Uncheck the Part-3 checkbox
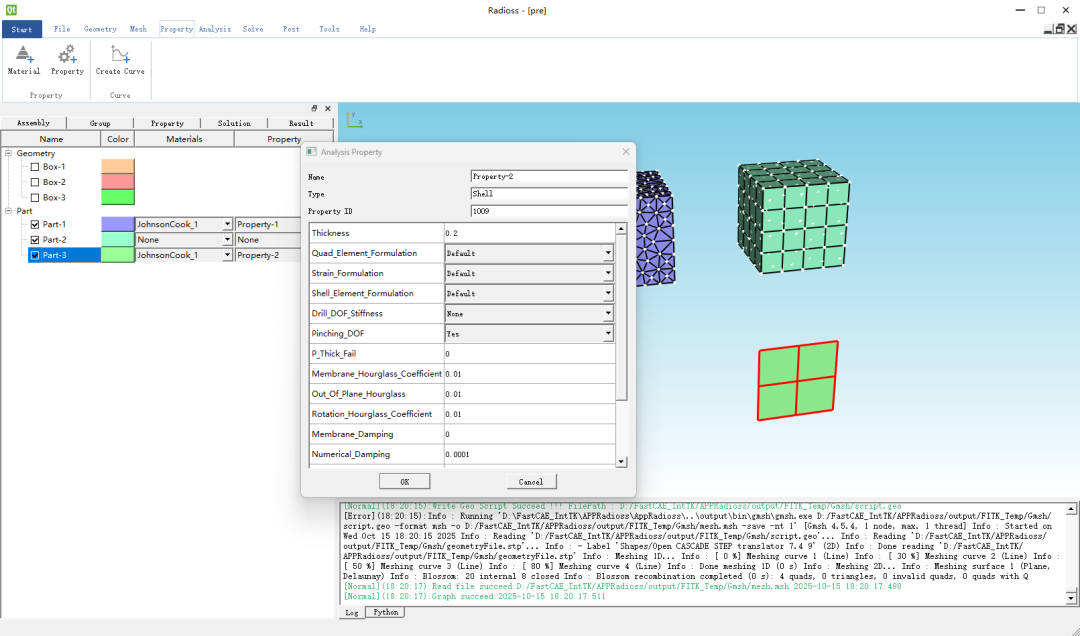This screenshot has width=1080, height=636. click(x=35, y=255)
